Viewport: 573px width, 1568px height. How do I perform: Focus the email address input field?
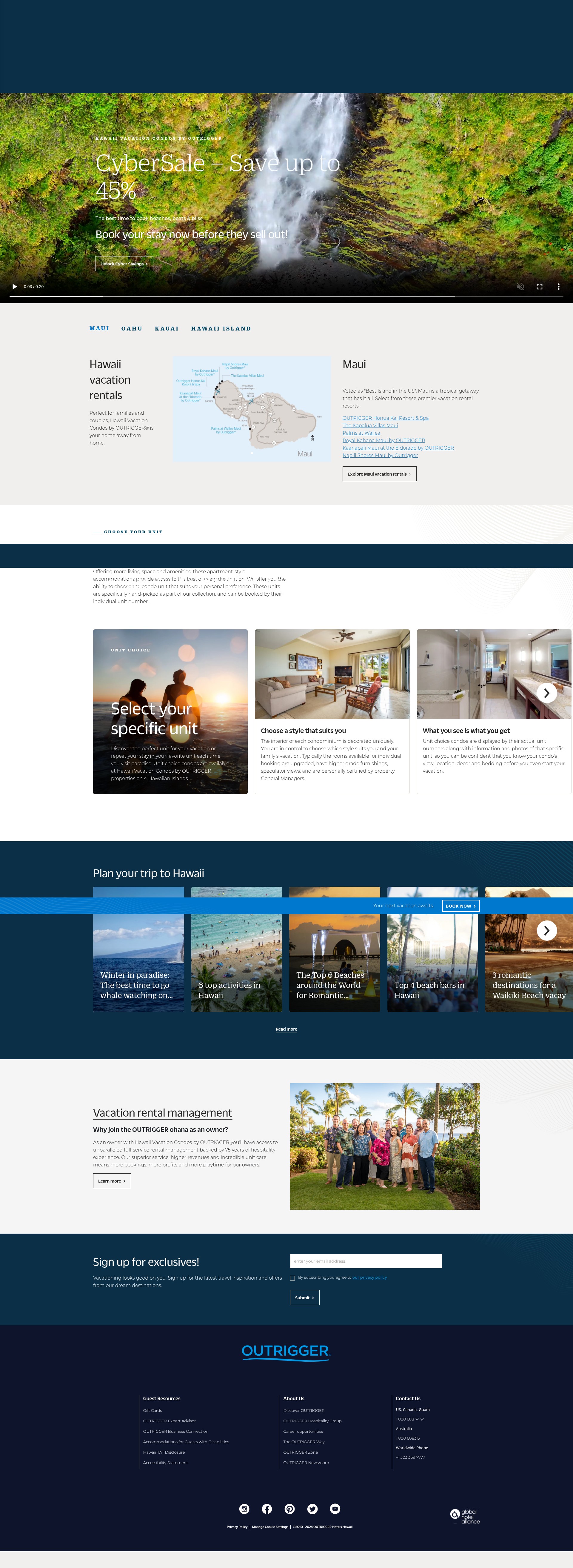tap(366, 1261)
